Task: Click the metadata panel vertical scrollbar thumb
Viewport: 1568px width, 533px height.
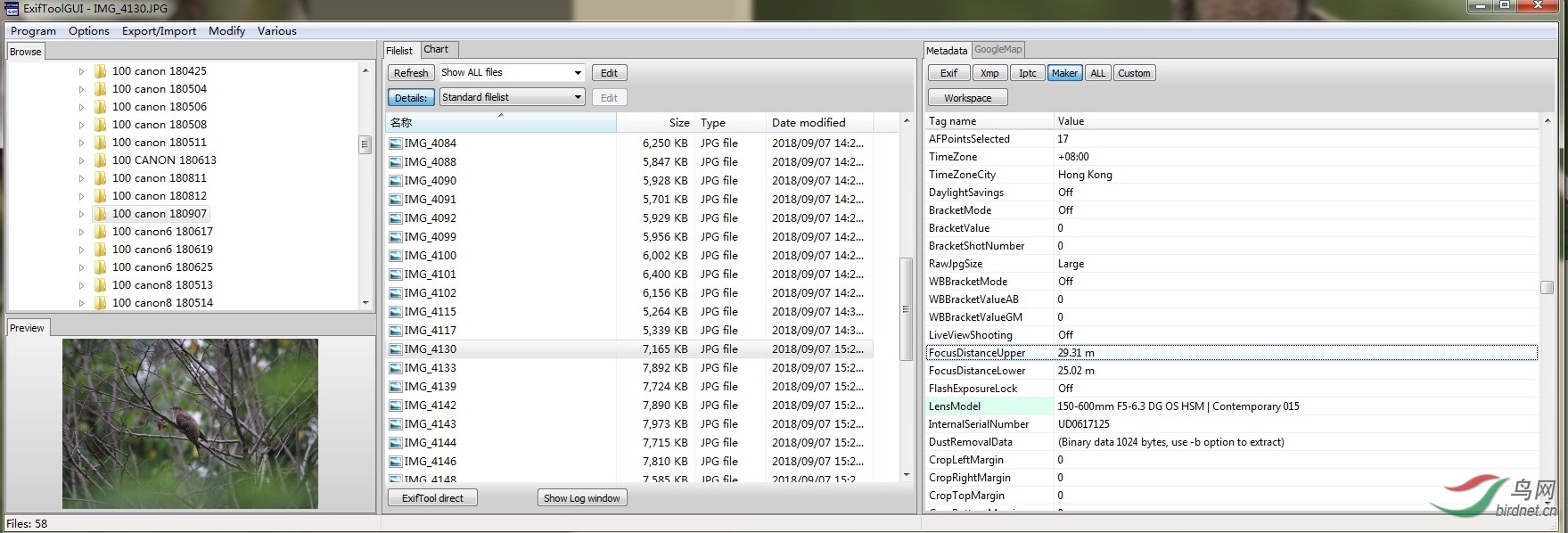Action: pos(1547,287)
